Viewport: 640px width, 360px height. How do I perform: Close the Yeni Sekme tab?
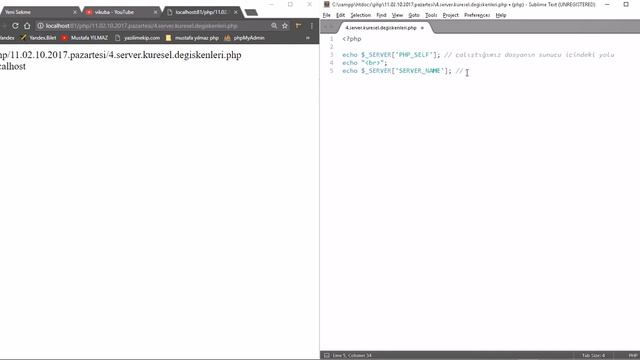point(75,12)
